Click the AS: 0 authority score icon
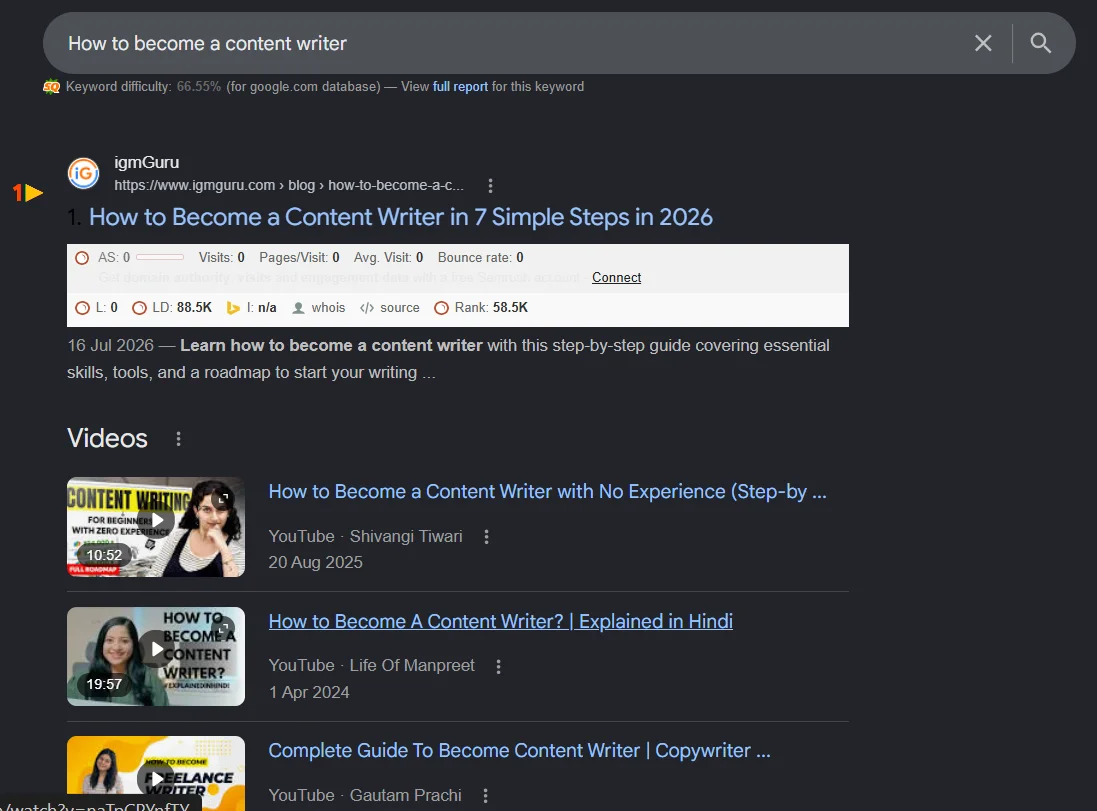The width and height of the screenshot is (1097, 811). click(82, 258)
